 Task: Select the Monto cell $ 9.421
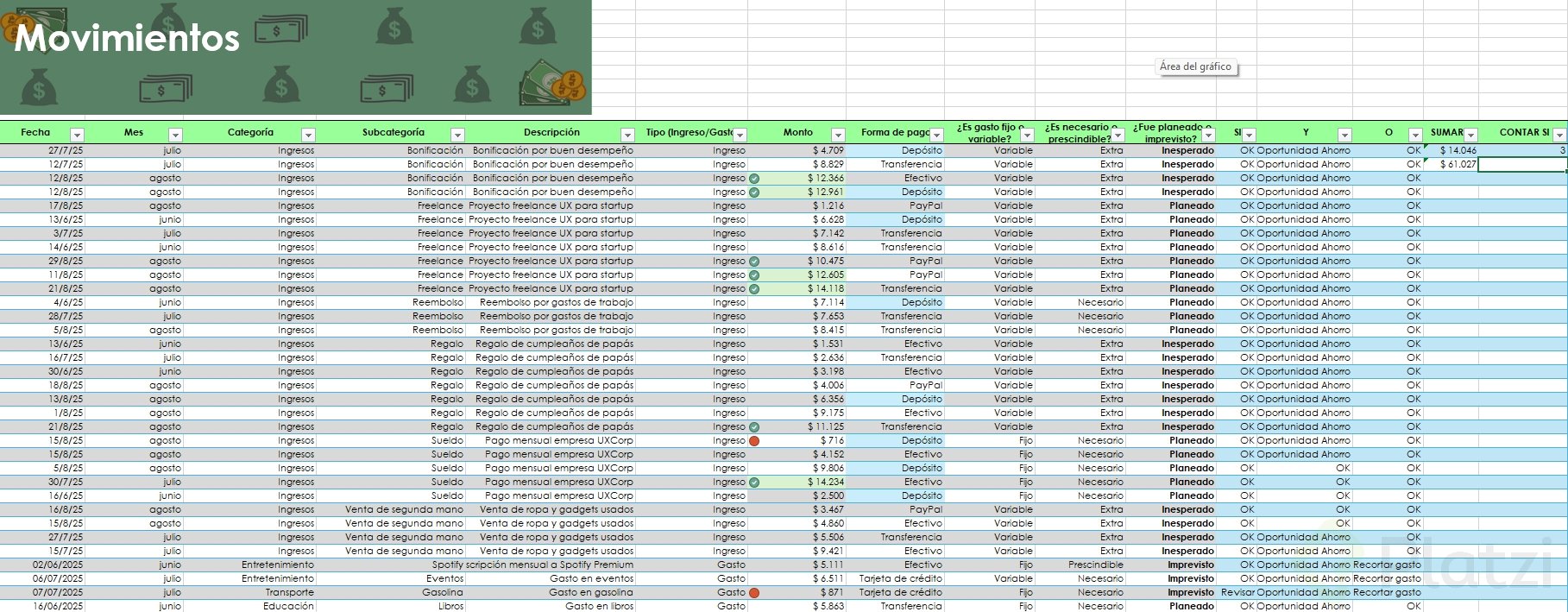(x=797, y=551)
